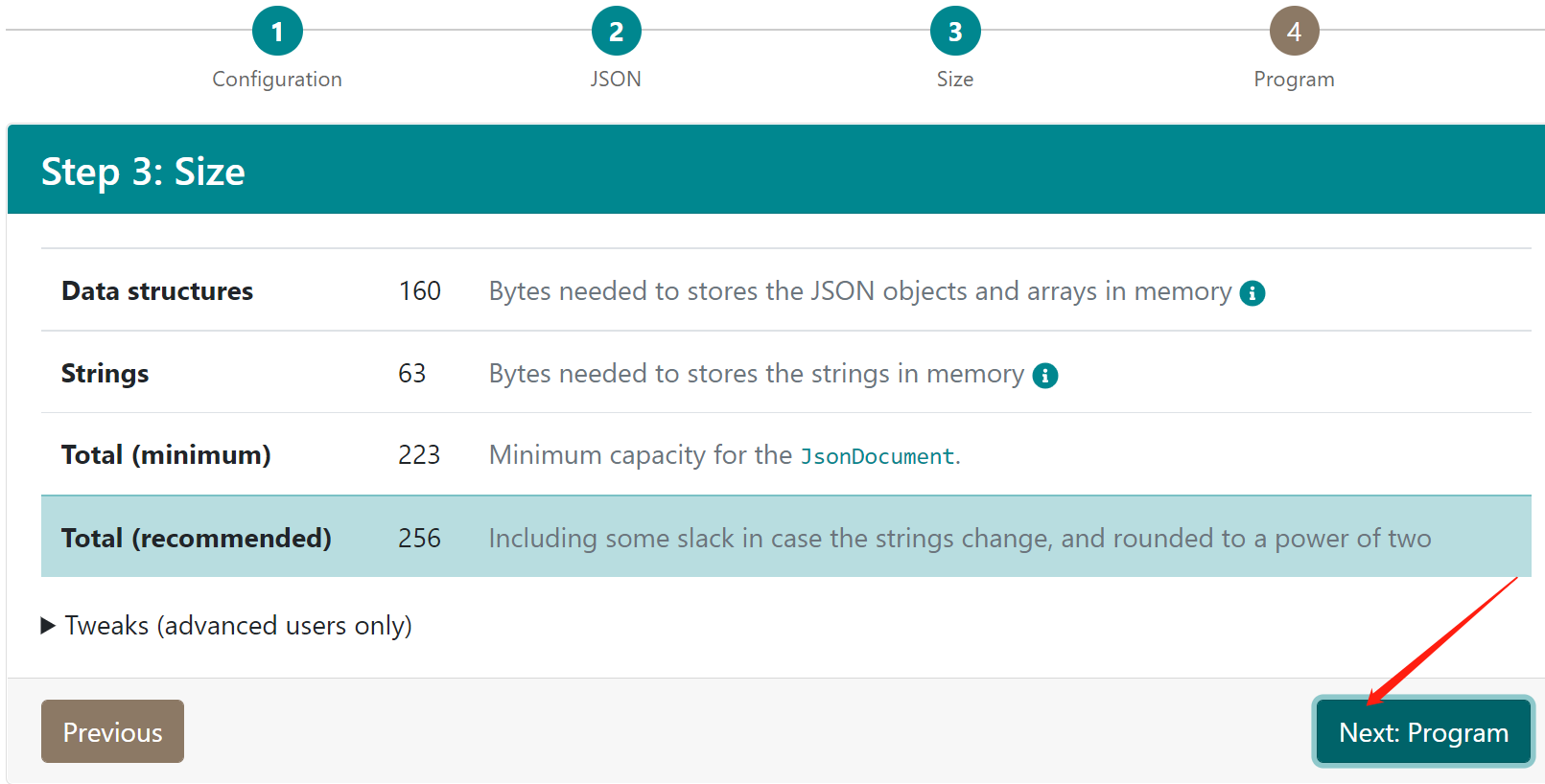Click the disclosure triangle before Tweaks

click(46, 625)
